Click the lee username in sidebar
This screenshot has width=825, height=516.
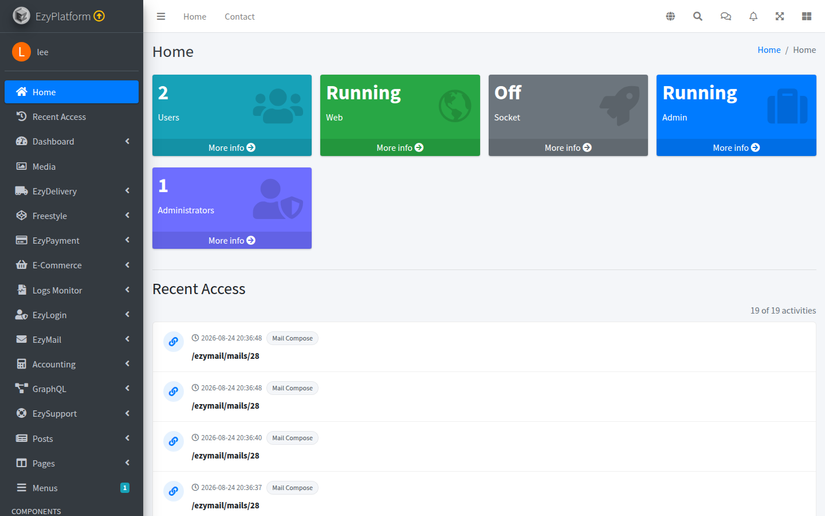tap(43, 52)
